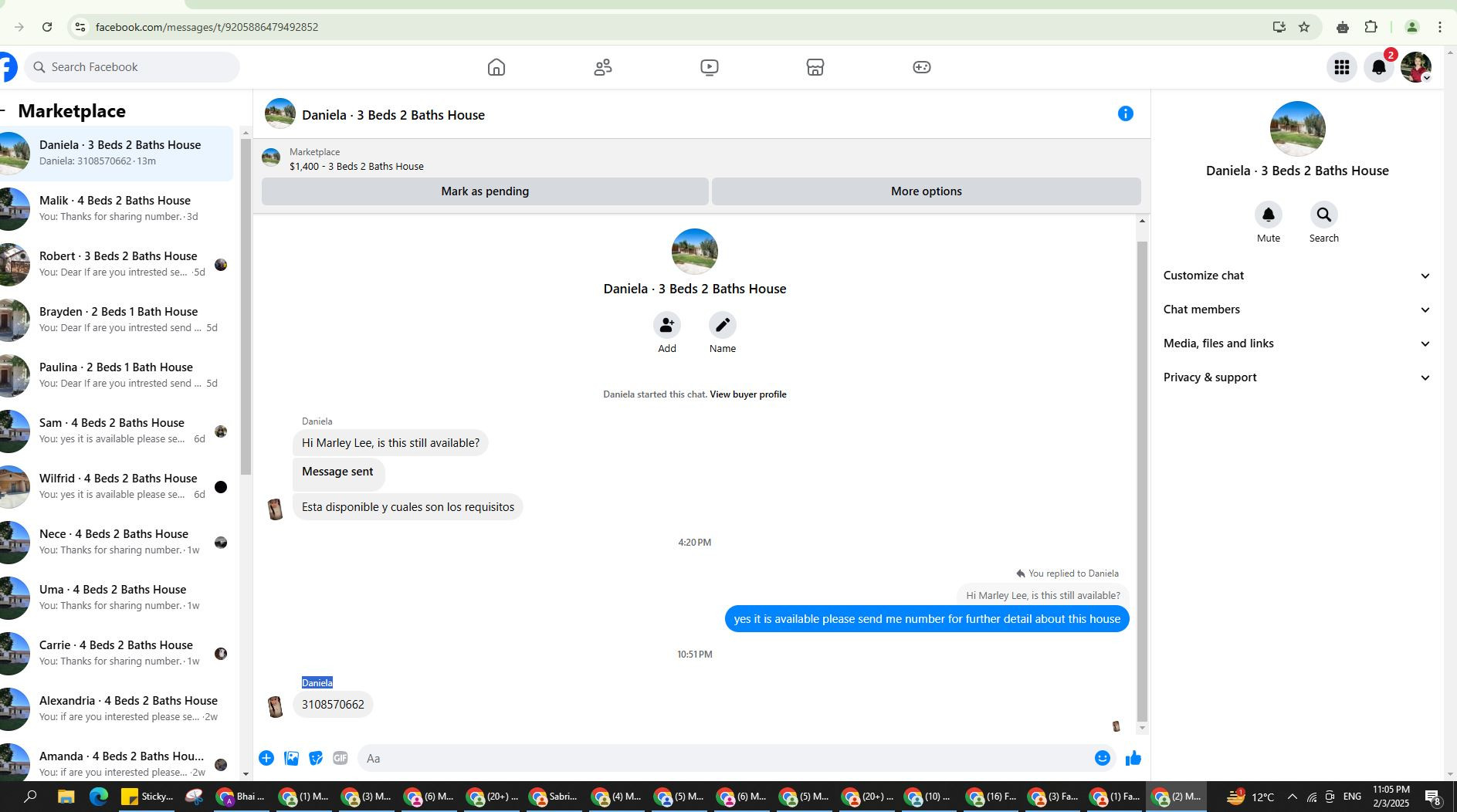The image size is (1457, 812).
Task: Click the browser address bar URL
Action: click(207, 27)
